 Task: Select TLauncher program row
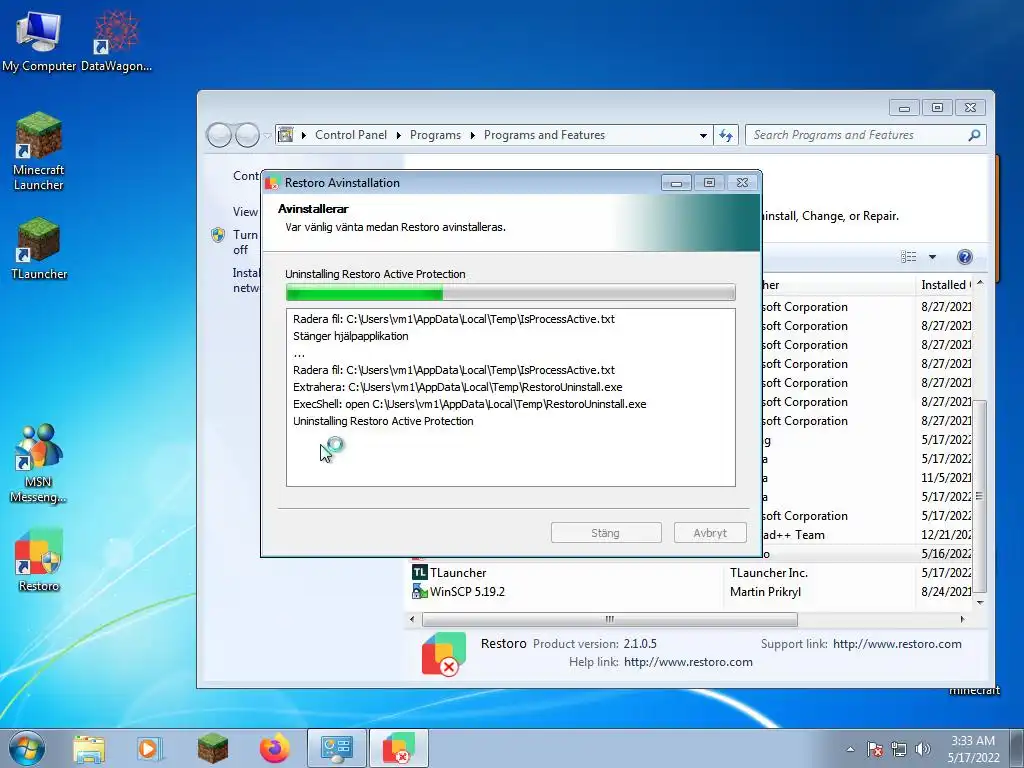(692, 573)
